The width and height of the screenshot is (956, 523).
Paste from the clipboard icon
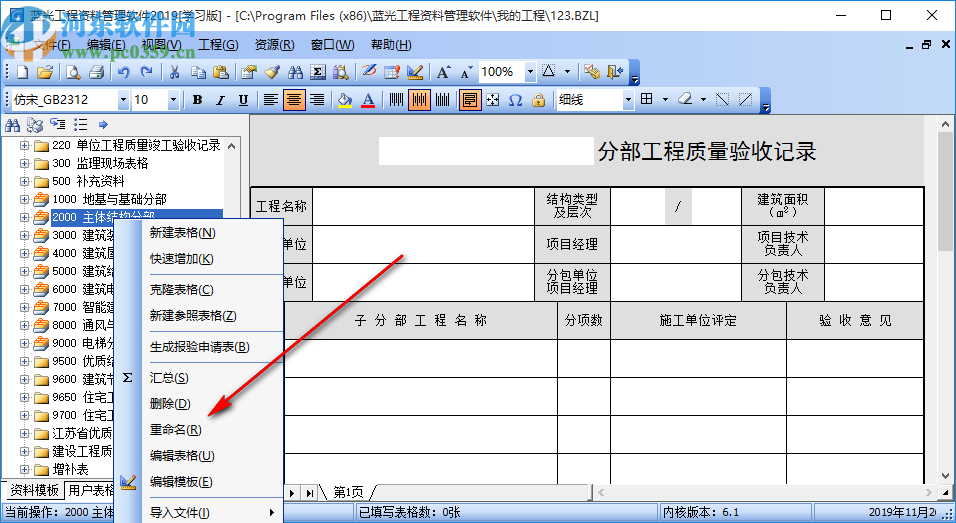221,72
